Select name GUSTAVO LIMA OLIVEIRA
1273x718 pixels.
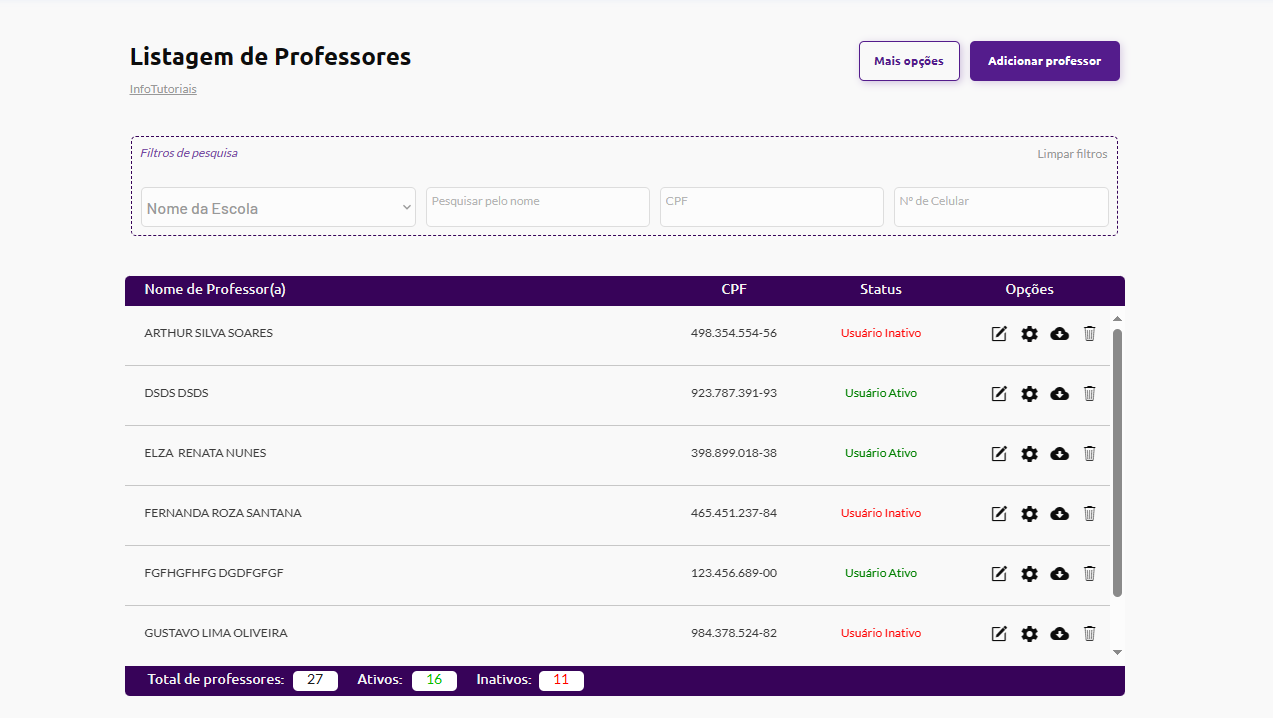(x=216, y=633)
